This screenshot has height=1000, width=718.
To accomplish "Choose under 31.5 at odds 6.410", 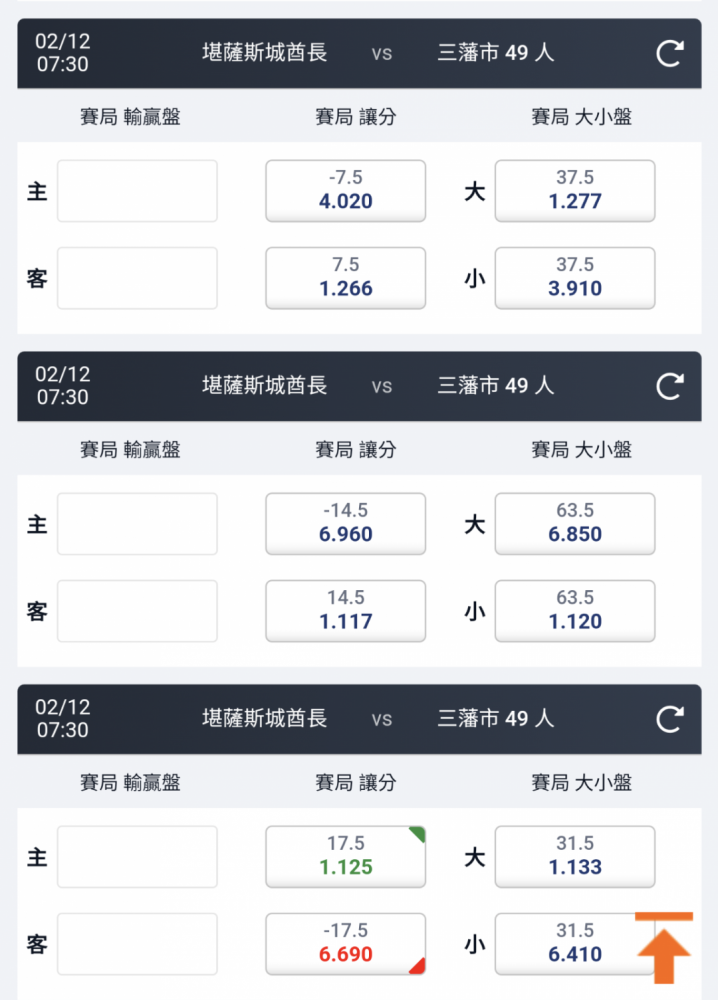I will pyautogui.click(x=575, y=944).
